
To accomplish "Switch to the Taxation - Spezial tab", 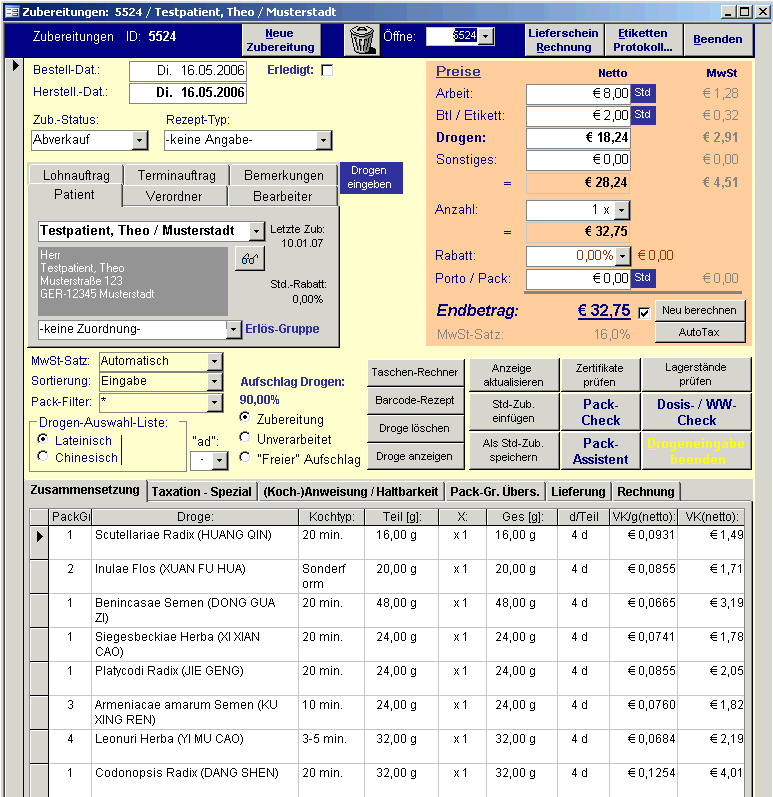I will click(202, 491).
